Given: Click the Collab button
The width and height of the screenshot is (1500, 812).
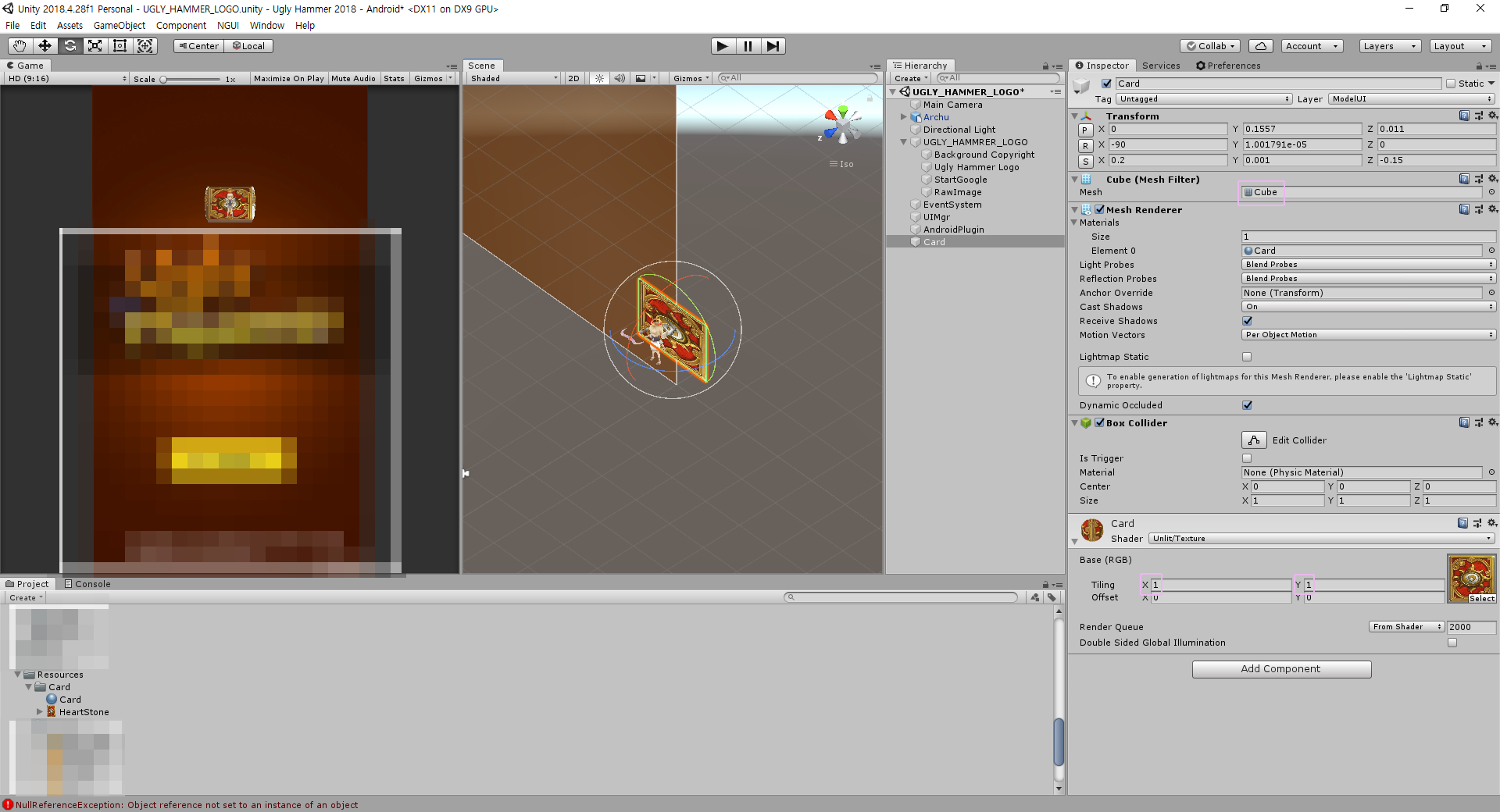Looking at the screenshot, I should tap(1211, 46).
